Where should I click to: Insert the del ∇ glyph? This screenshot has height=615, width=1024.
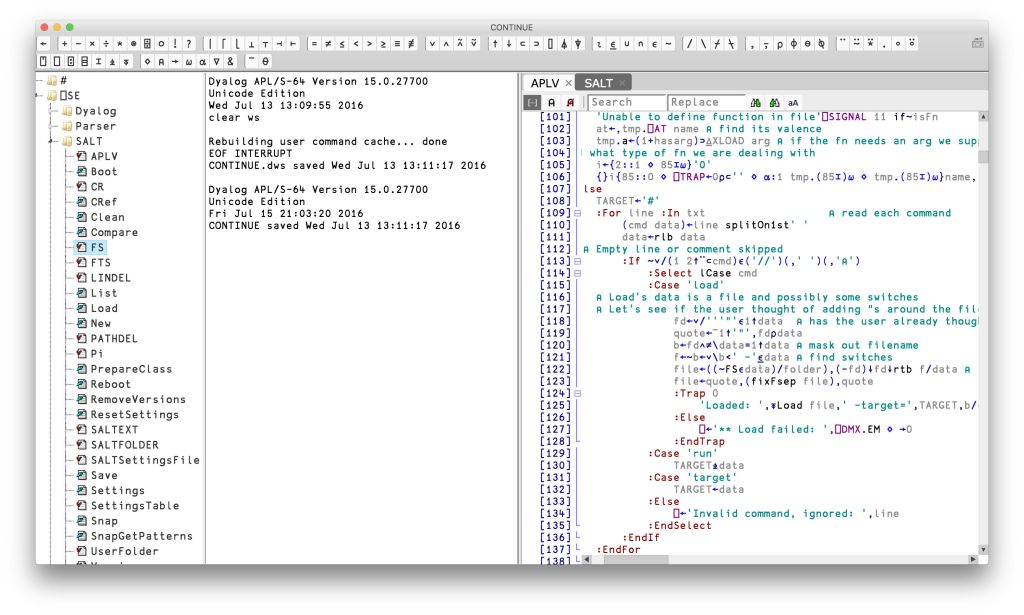[x=216, y=61]
